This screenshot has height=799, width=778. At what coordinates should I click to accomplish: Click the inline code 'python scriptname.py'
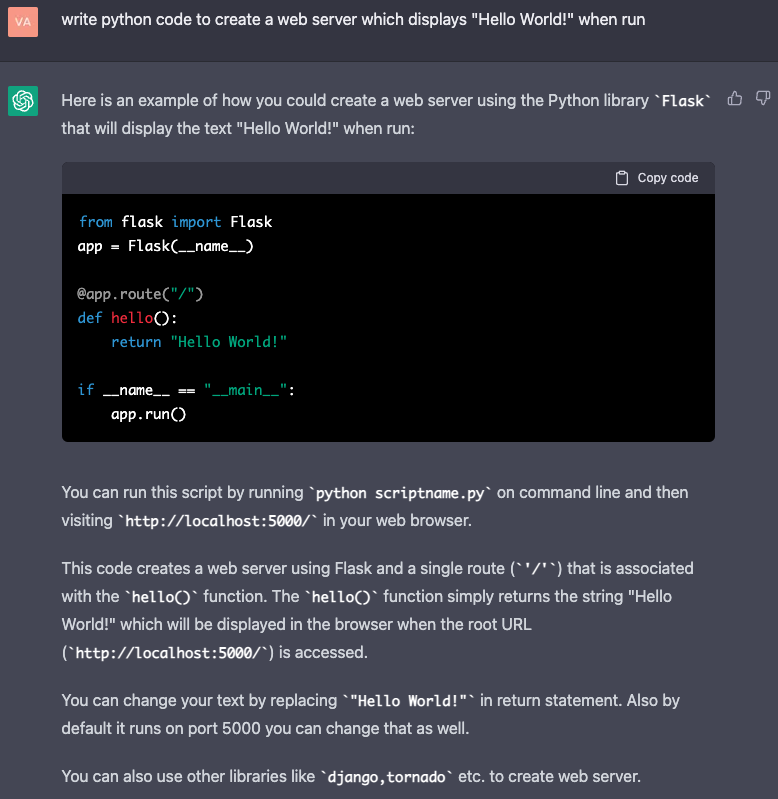[x=400, y=493]
